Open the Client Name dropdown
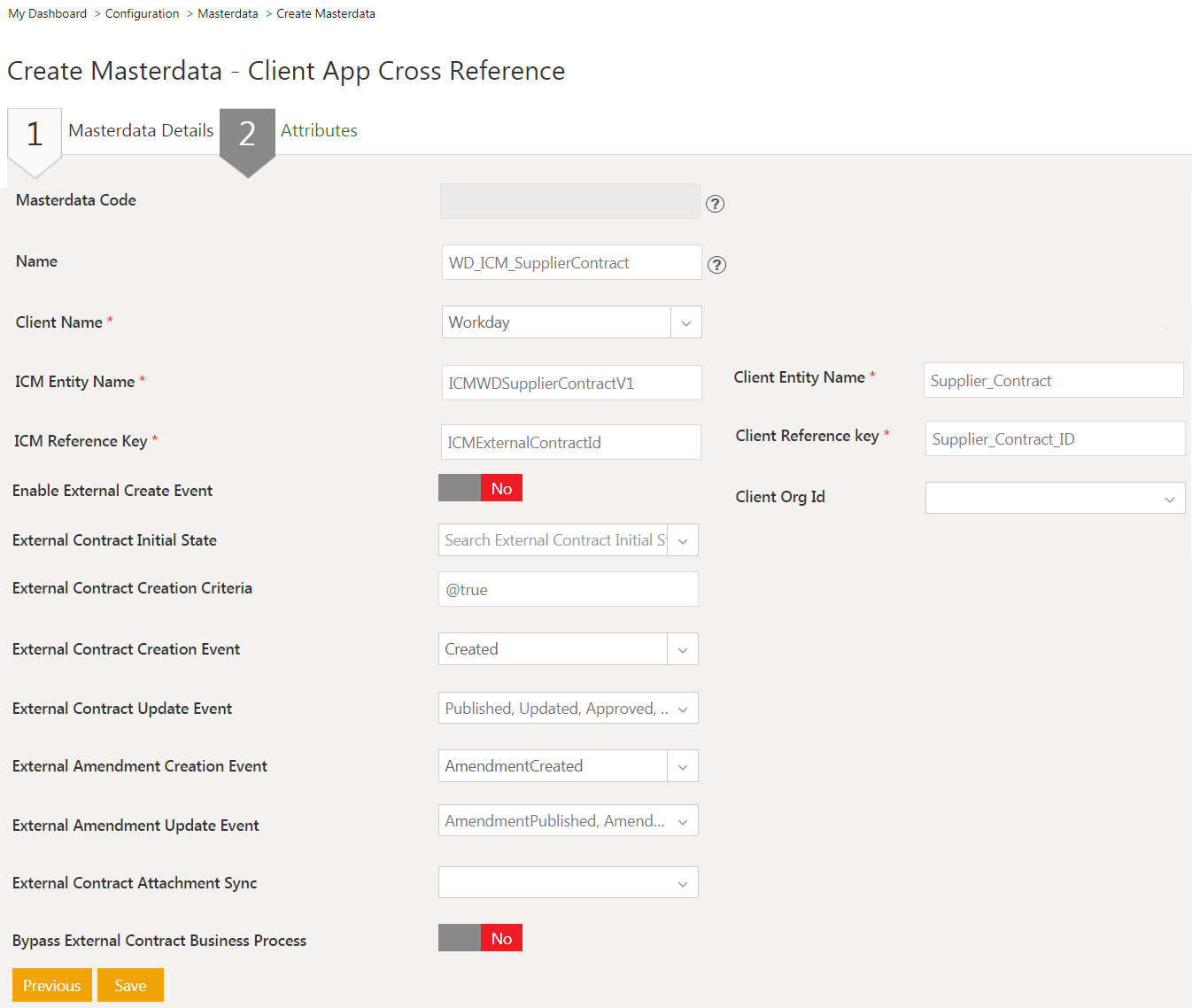This screenshot has width=1192, height=1008. [x=685, y=322]
